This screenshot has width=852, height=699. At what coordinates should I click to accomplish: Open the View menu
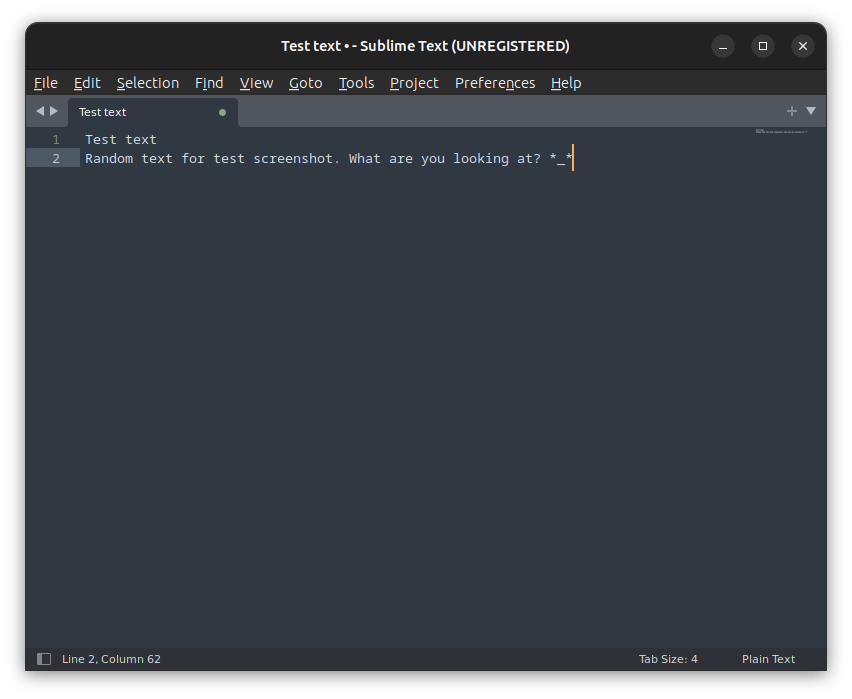[x=256, y=83]
